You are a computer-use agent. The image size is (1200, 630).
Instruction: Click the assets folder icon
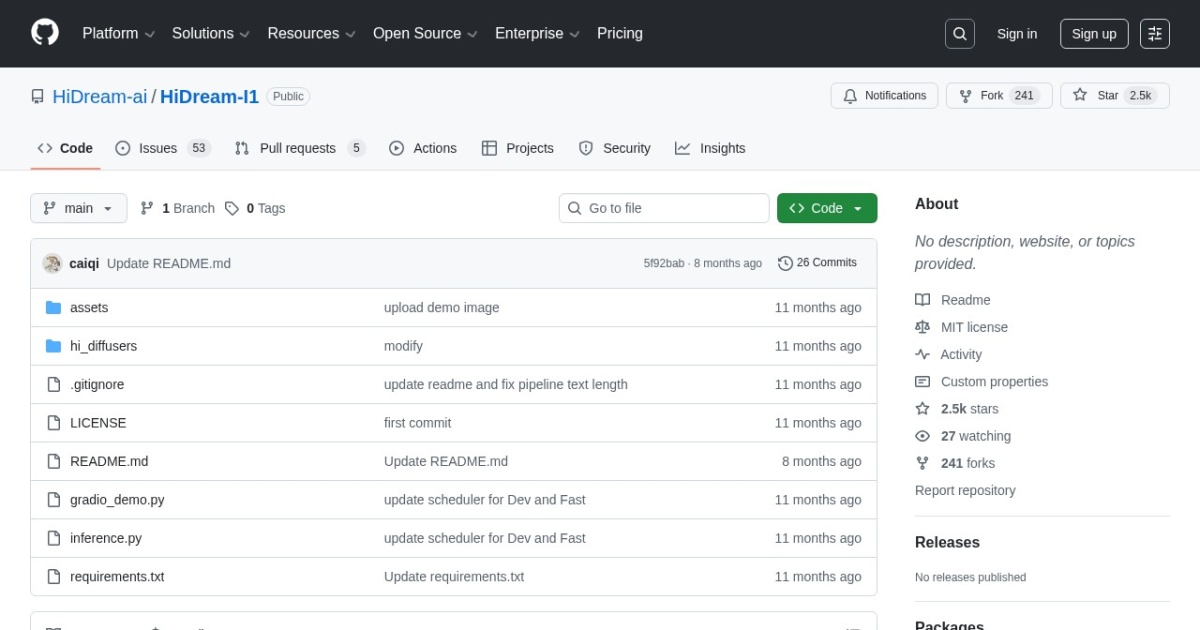[x=53, y=308]
